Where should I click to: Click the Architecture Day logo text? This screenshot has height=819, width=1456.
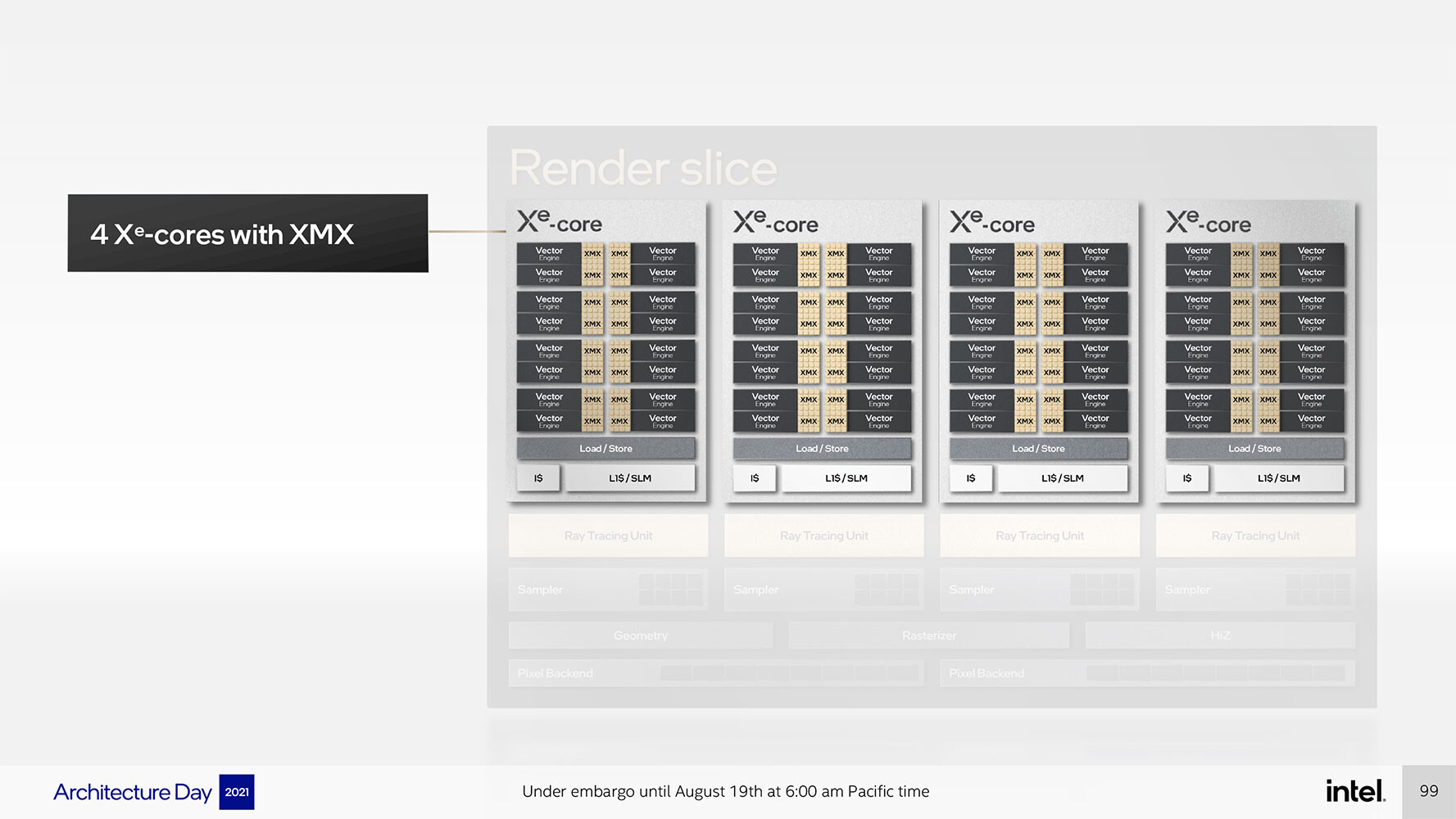tap(132, 792)
